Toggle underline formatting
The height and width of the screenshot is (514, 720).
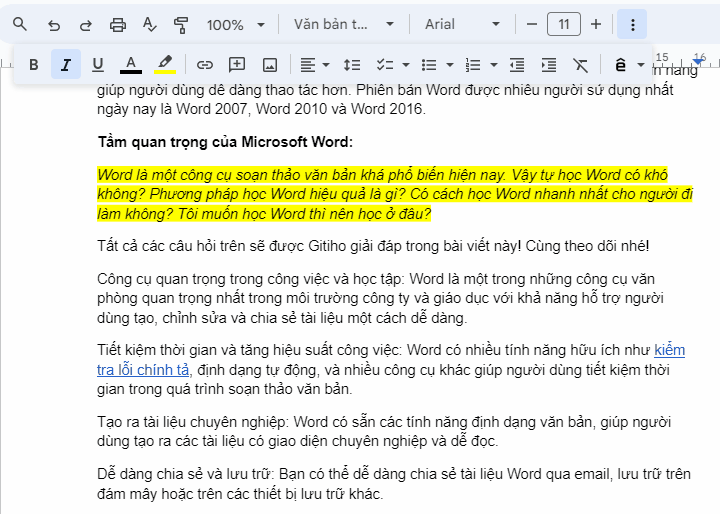98,65
